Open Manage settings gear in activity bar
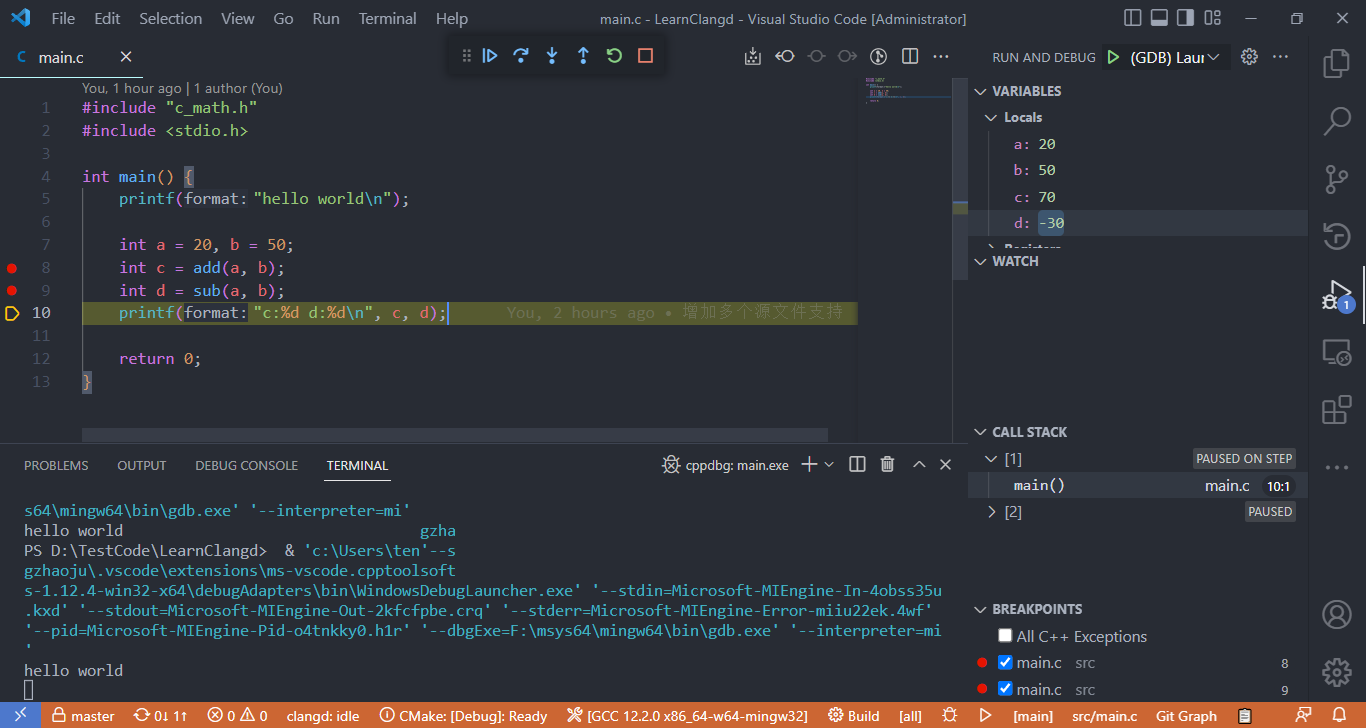 (x=1337, y=671)
